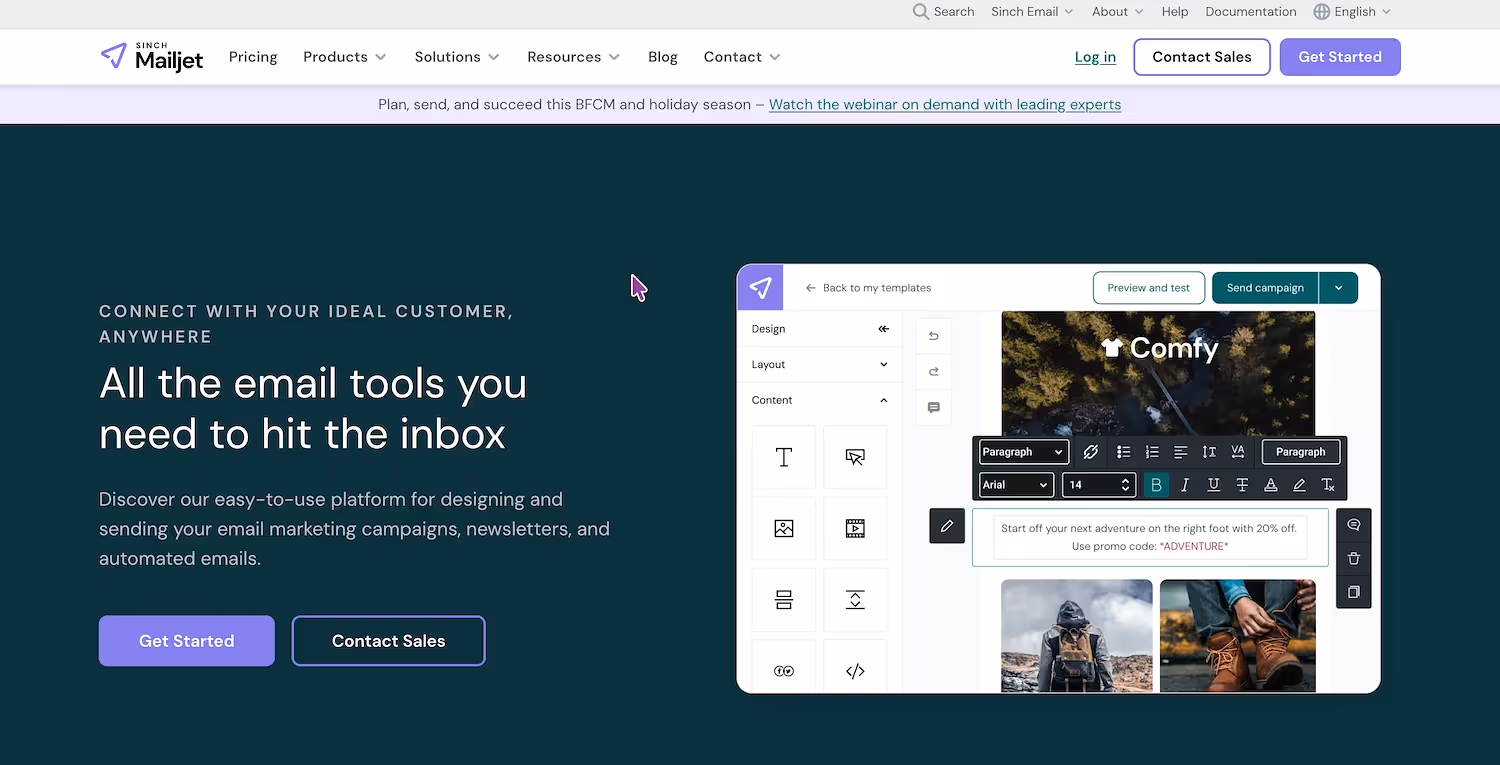
Task: Click the globe language icon
Action: click(x=1322, y=12)
